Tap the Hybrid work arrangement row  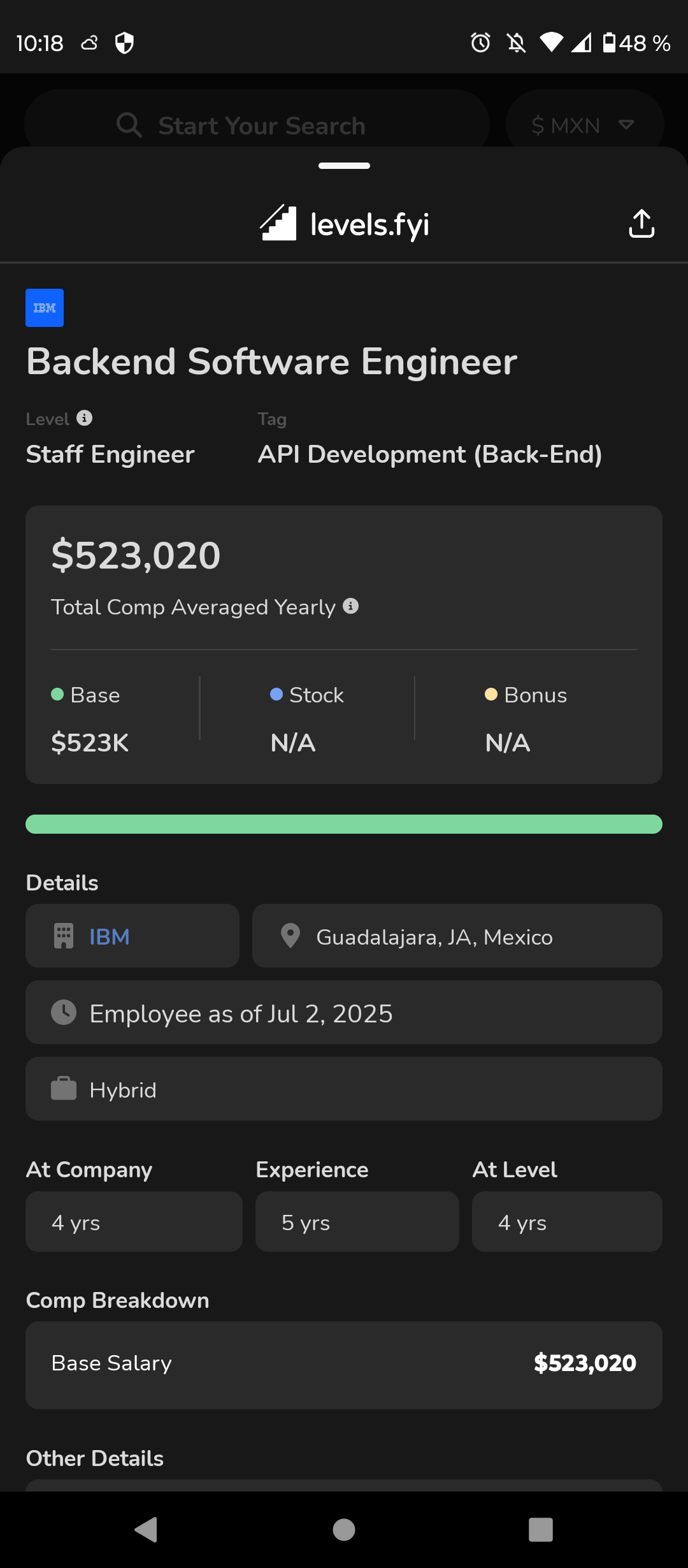tap(344, 1089)
